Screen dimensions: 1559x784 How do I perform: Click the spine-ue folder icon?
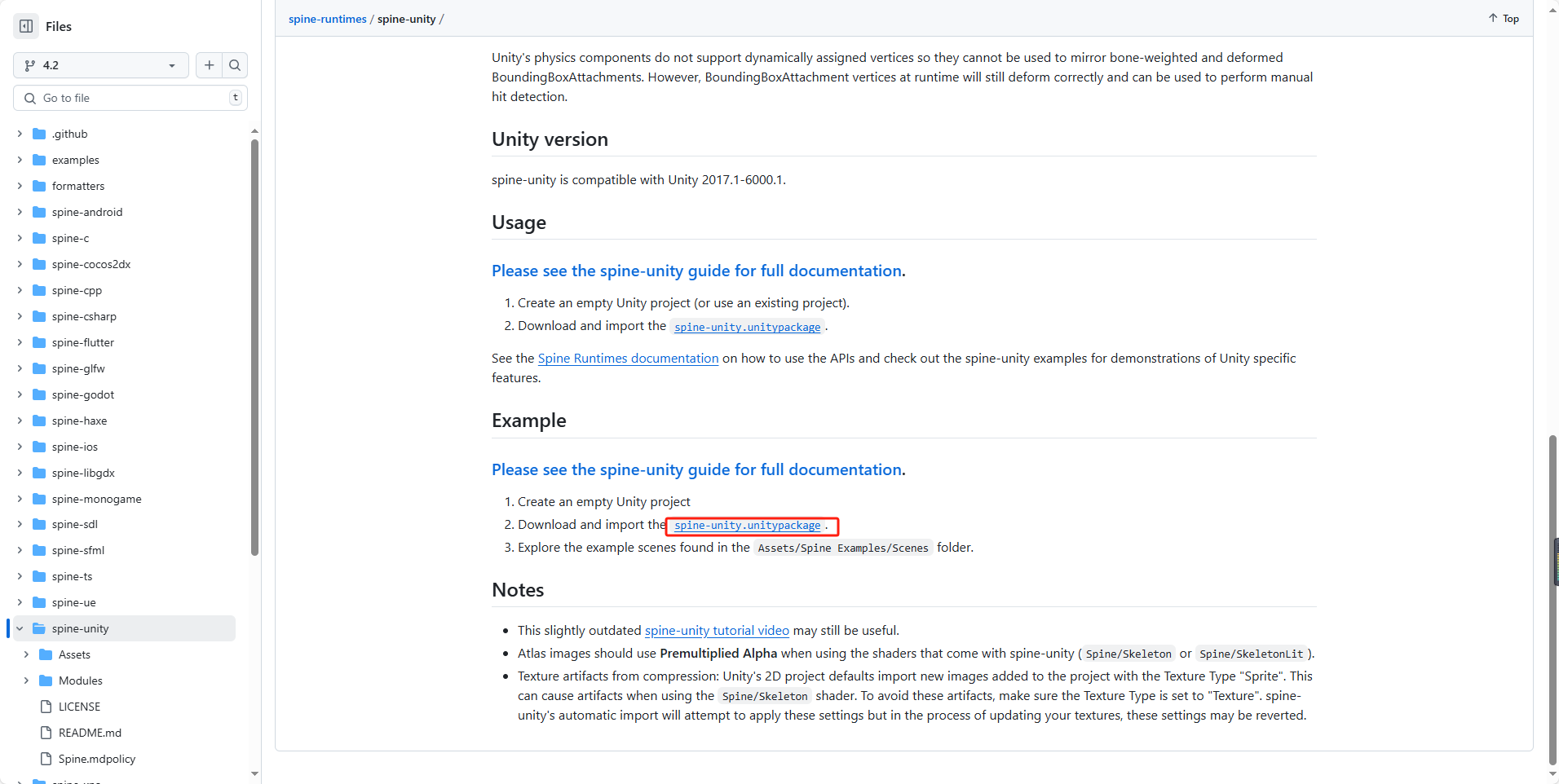click(39, 602)
